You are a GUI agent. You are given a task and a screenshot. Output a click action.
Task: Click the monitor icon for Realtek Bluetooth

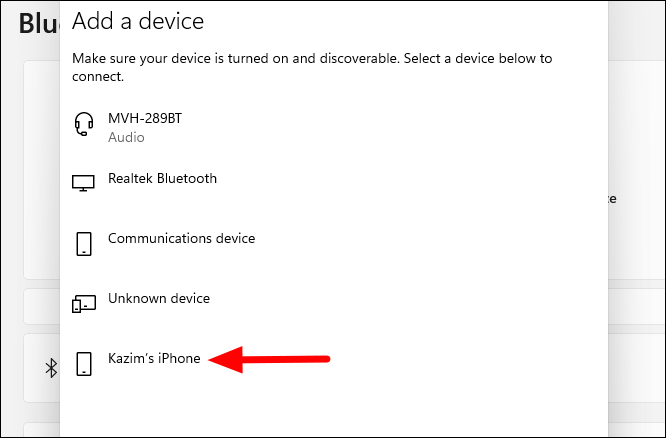click(x=83, y=184)
